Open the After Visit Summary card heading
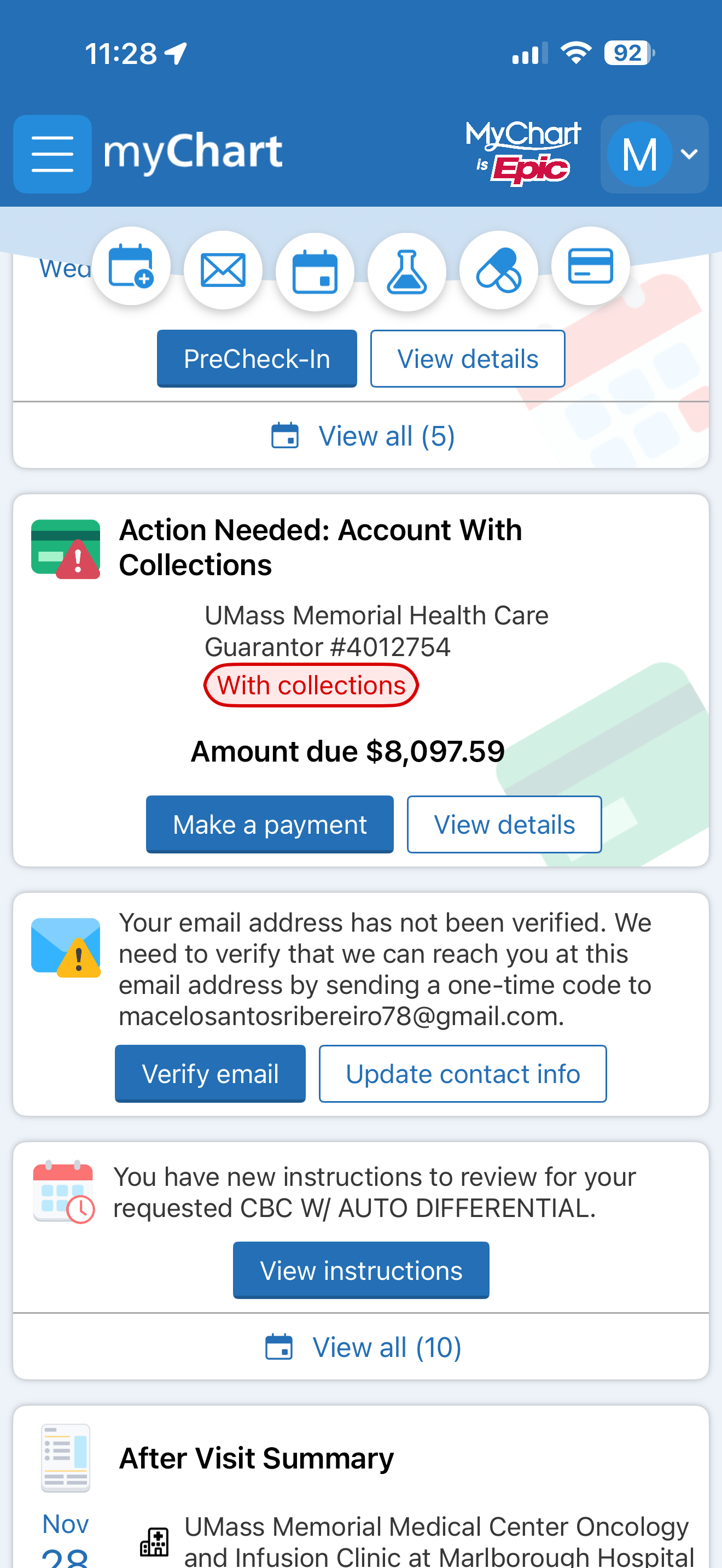 pyautogui.click(x=257, y=1458)
